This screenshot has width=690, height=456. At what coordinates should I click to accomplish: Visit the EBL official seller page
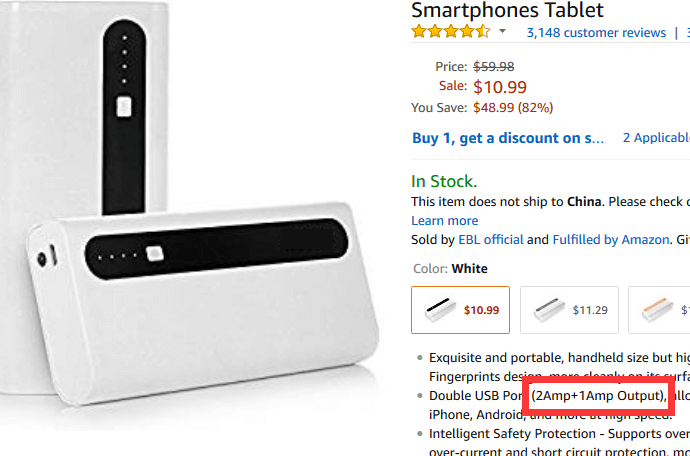pyautogui.click(x=491, y=239)
